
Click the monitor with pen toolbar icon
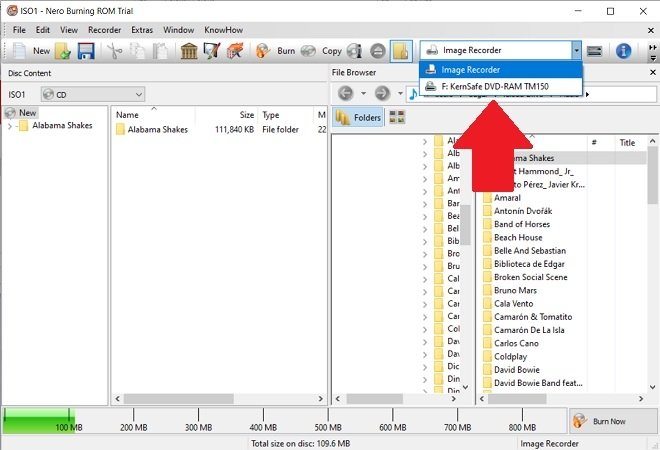point(211,51)
